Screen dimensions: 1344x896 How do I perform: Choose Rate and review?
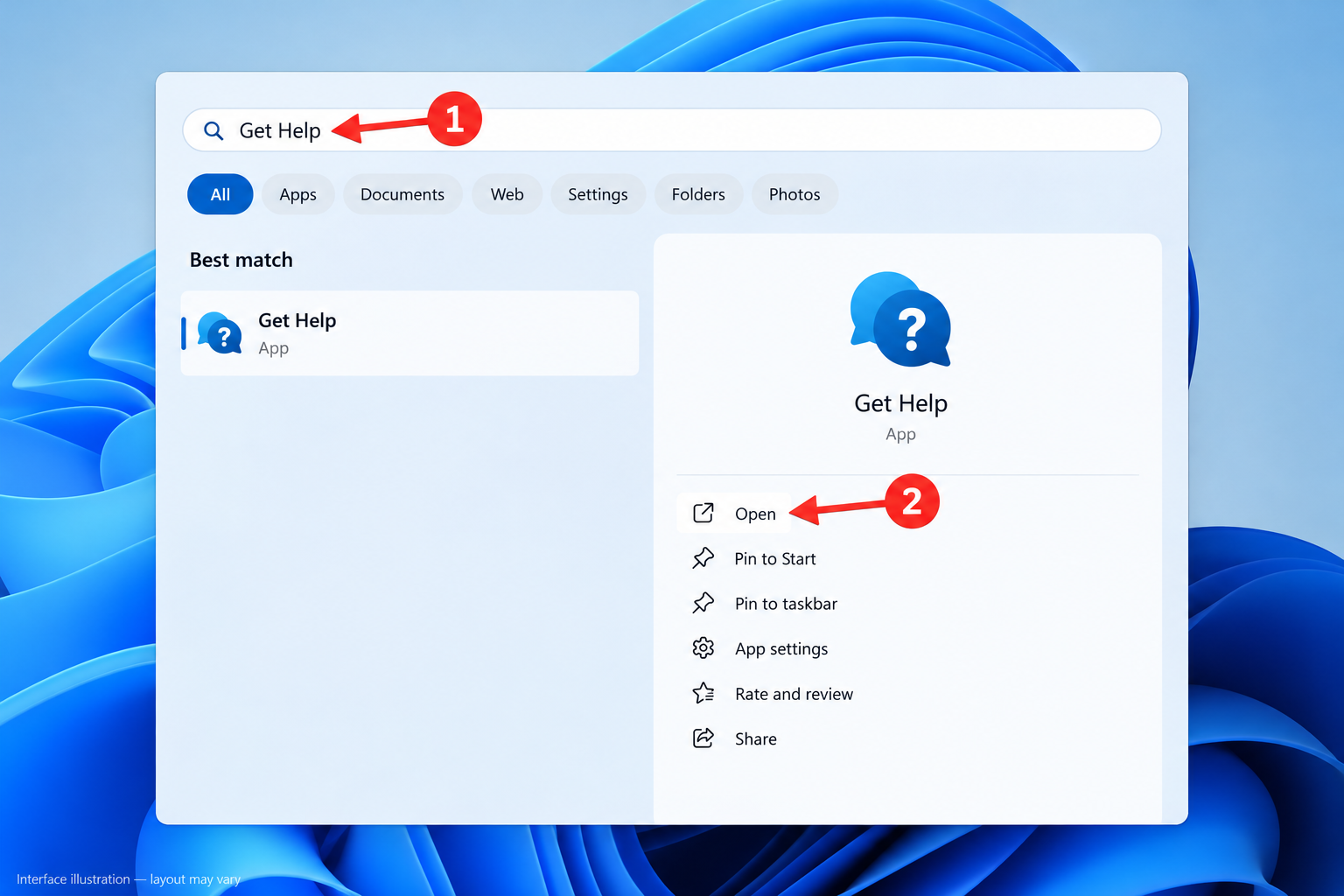click(x=794, y=694)
